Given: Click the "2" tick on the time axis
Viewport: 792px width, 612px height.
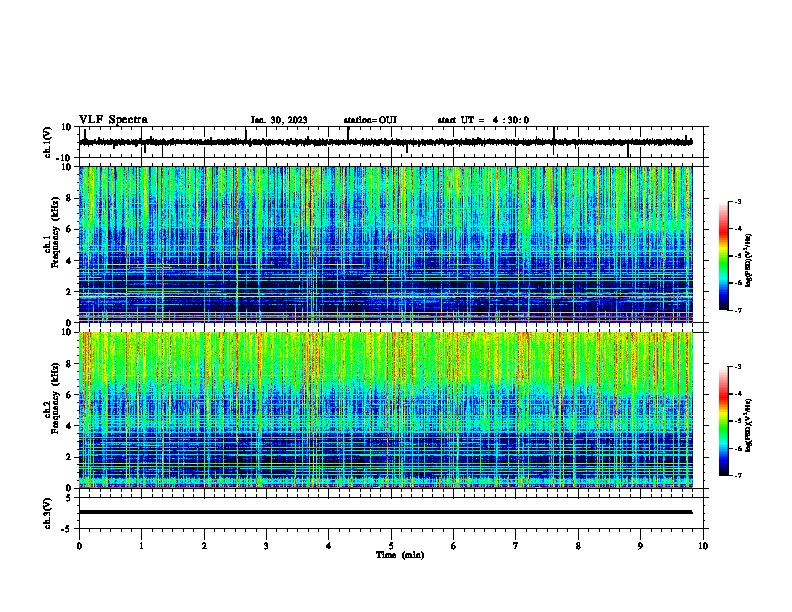Looking at the screenshot, I should coord(204,546).
